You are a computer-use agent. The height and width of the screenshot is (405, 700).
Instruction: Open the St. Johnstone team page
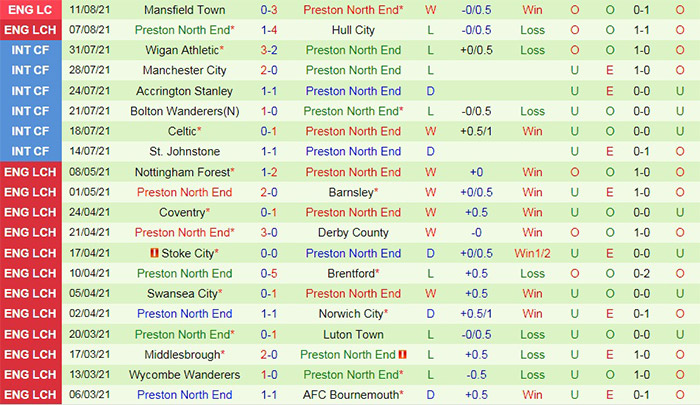pos(184,151)
